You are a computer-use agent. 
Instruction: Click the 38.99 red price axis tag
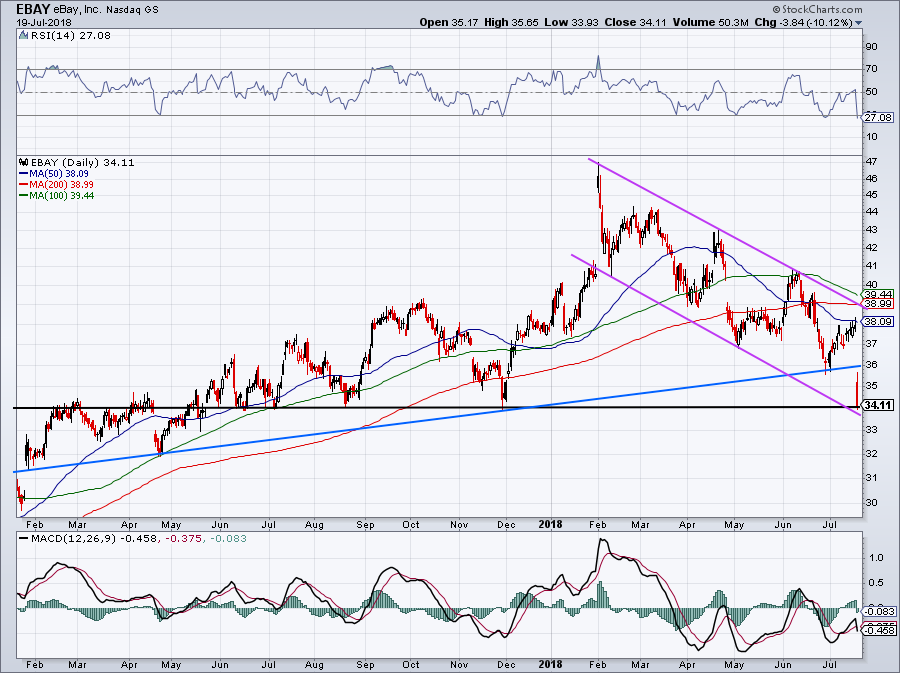tap(878, 304)
